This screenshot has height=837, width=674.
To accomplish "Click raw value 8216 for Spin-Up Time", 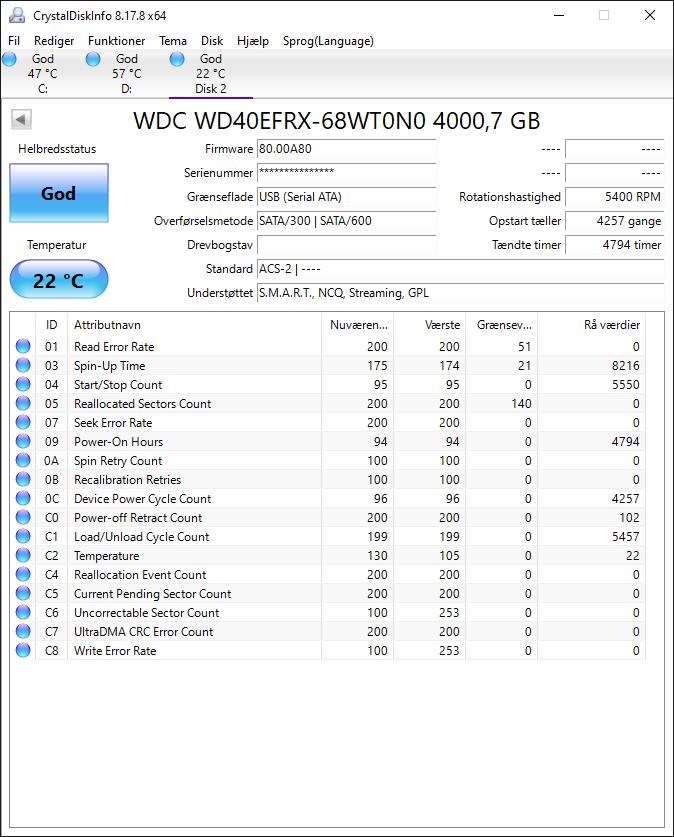I will pos(625,366).
